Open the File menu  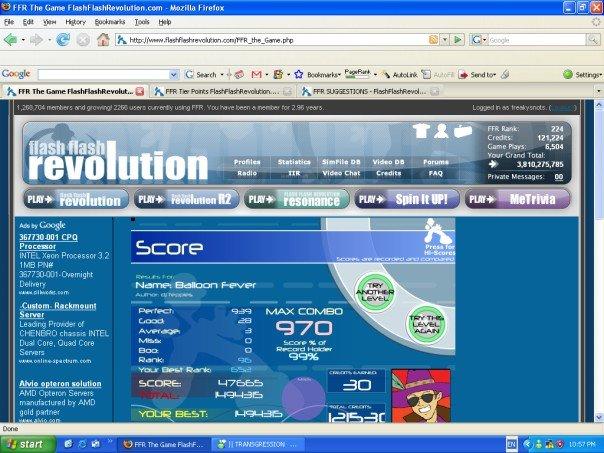[9, 22]
